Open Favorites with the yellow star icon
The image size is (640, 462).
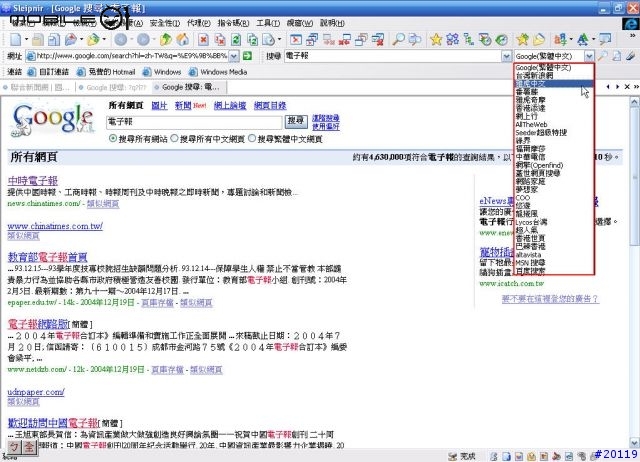[x=436, y=40]
